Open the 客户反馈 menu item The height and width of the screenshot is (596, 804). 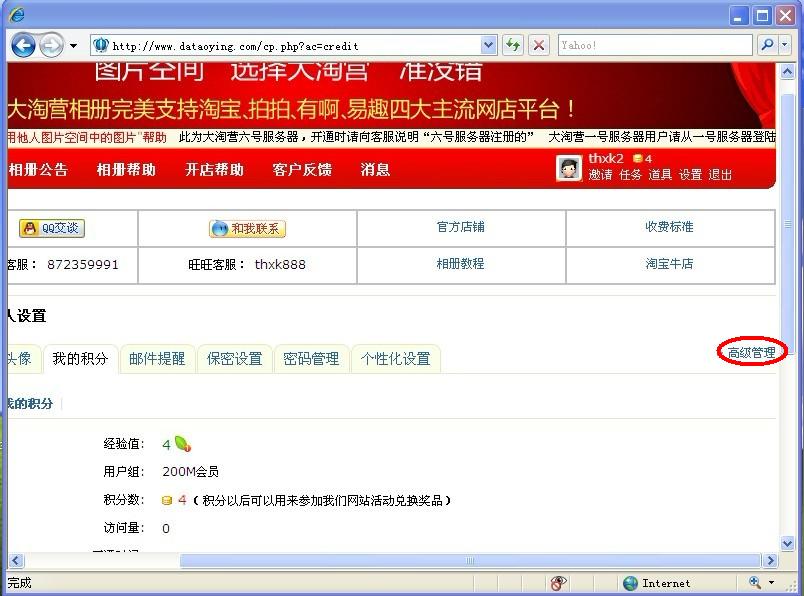(302, 170)
